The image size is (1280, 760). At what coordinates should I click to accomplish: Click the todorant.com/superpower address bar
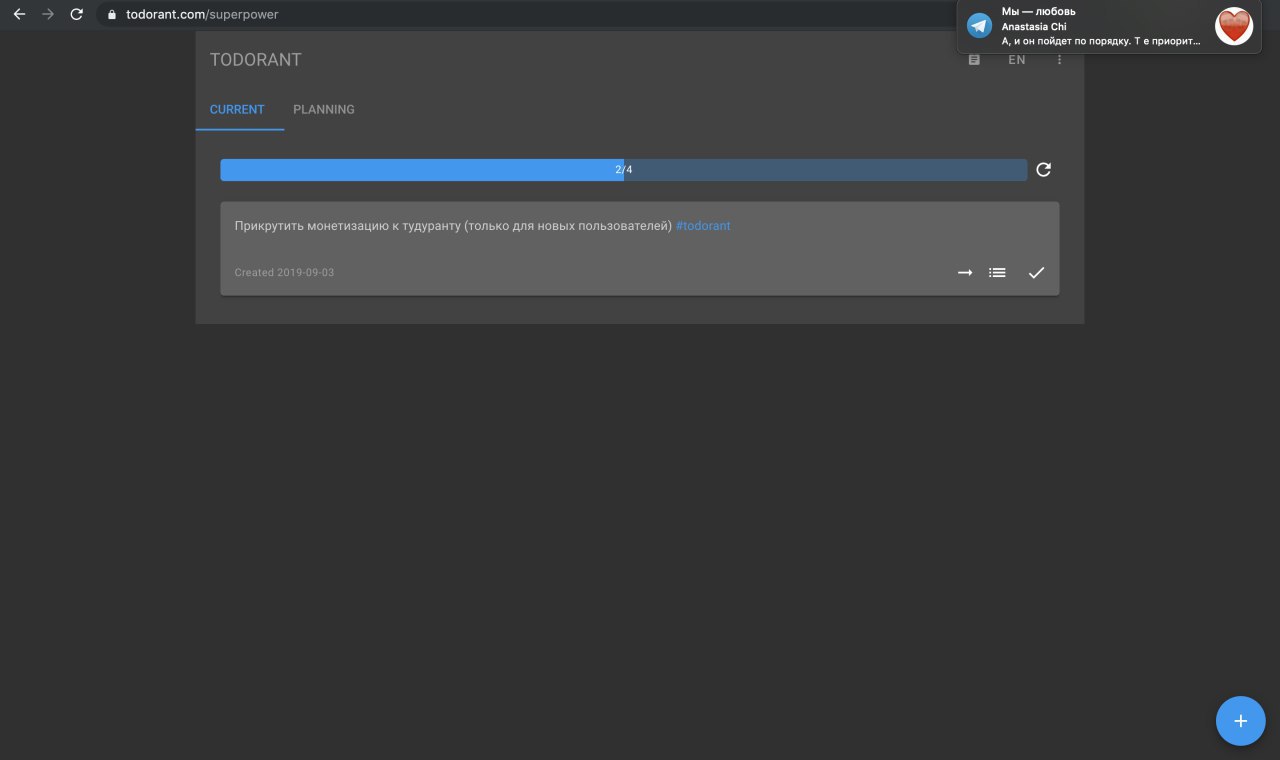point(525,15)
